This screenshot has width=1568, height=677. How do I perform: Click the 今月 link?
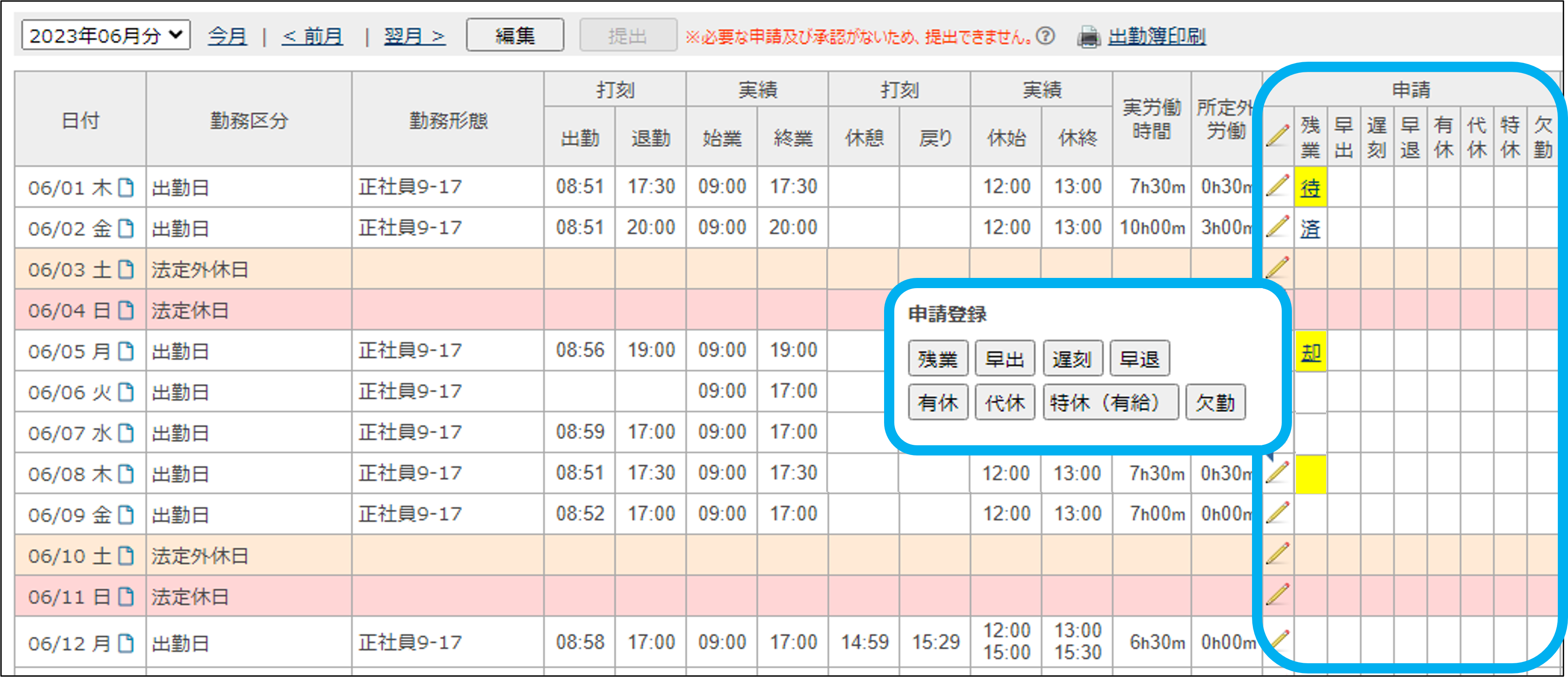[227, 36]
